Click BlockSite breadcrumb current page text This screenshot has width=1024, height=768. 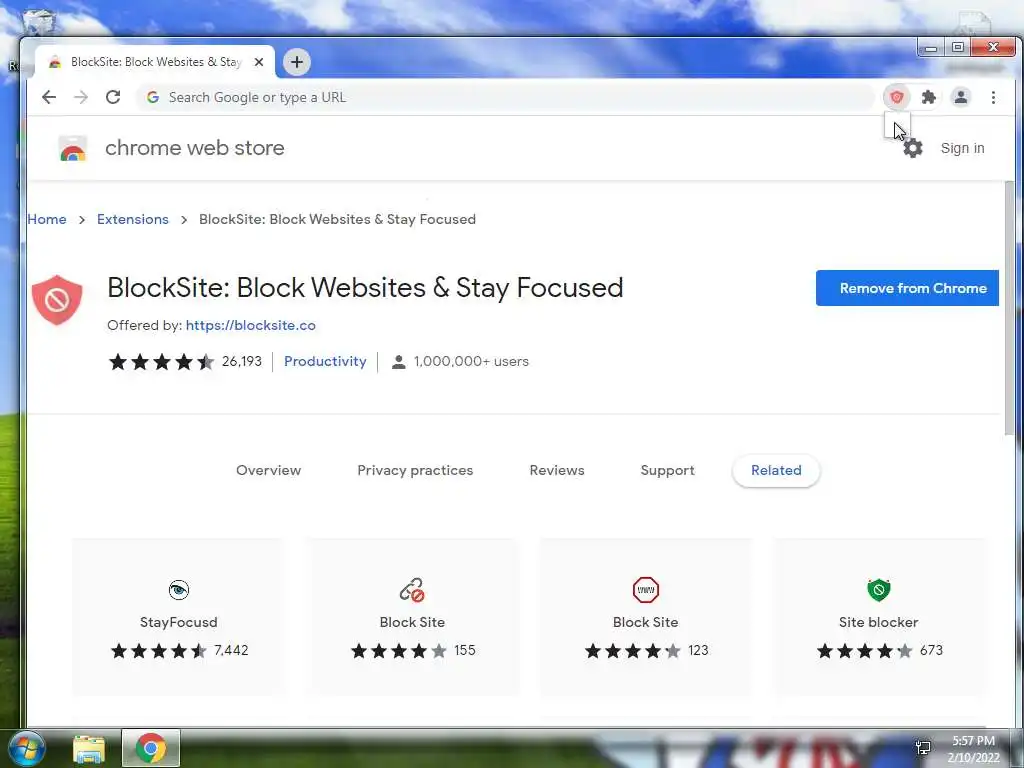[x=337, y=219]
